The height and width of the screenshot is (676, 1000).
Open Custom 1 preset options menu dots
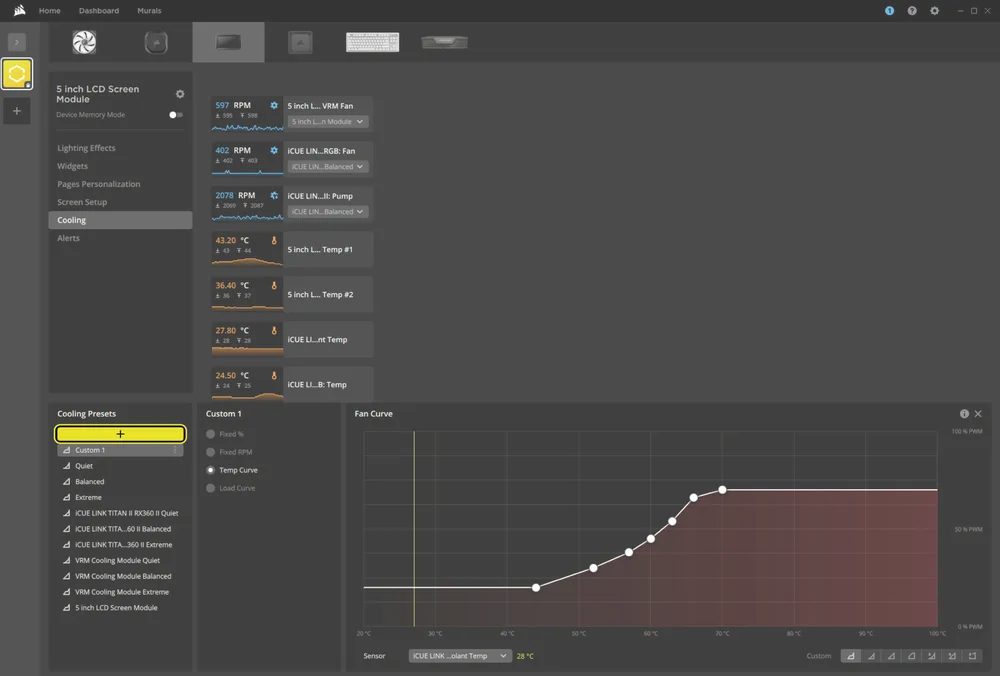coord(175,450)
